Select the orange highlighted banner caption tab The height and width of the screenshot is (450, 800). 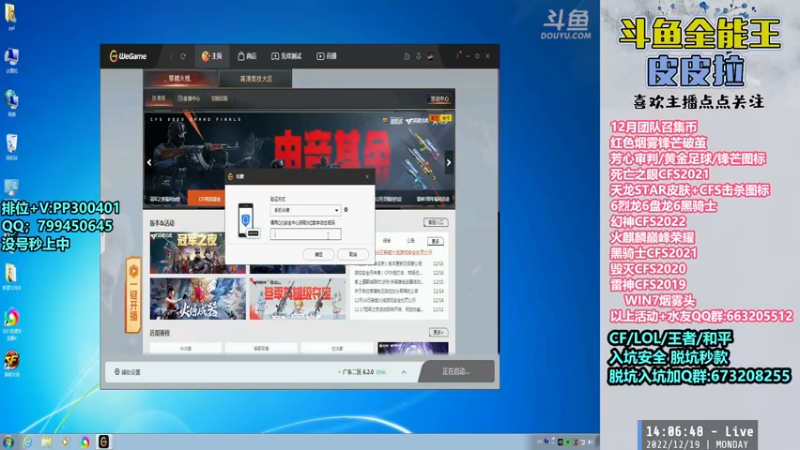click(208, 199)
